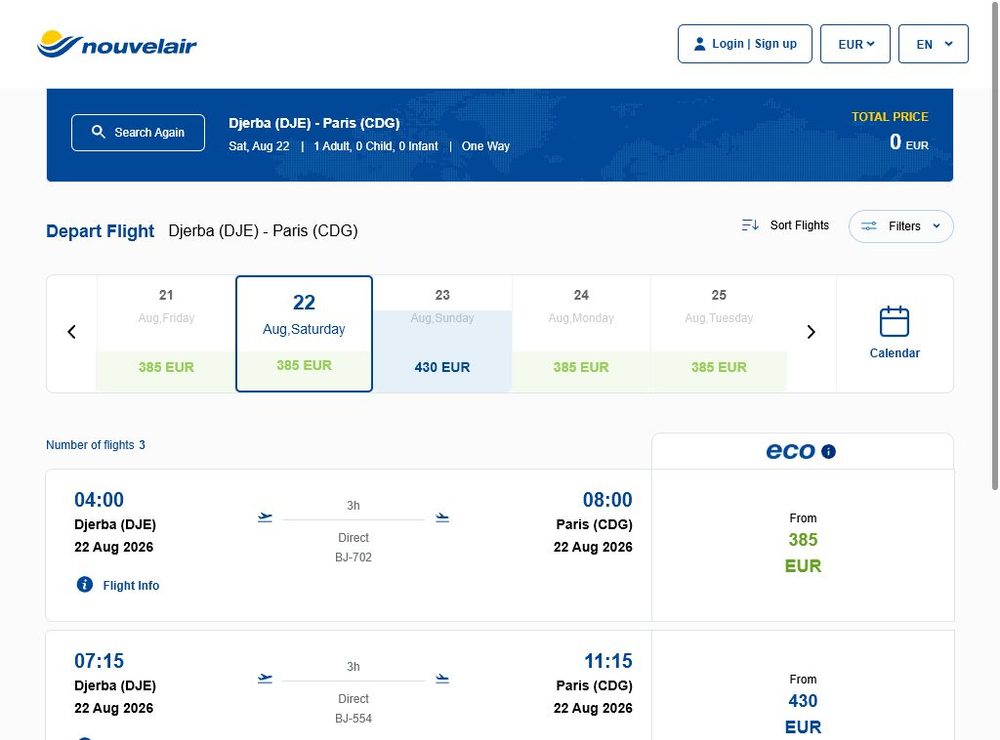Click the TOTAL PRICE 0 EUR value
Image resolution: width=1000 pixels, height=740 pixels.
[909, 142]
